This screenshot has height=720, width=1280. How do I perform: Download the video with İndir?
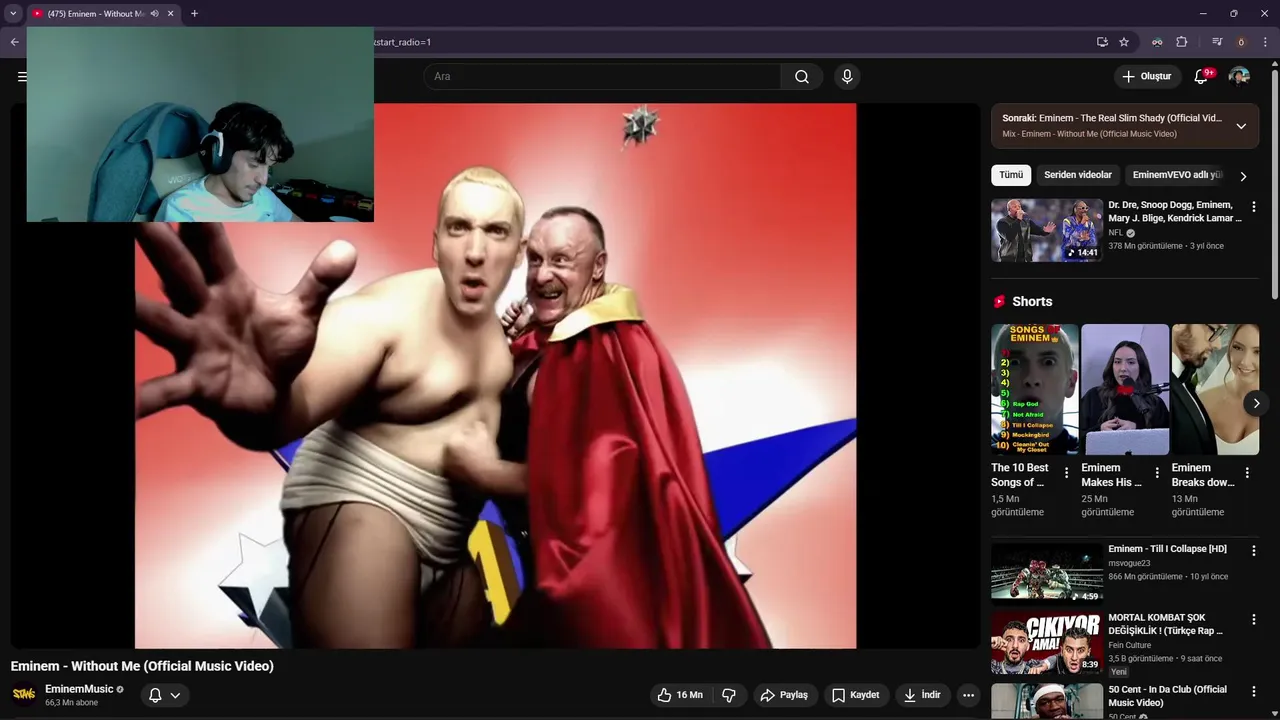click(923, 695)
